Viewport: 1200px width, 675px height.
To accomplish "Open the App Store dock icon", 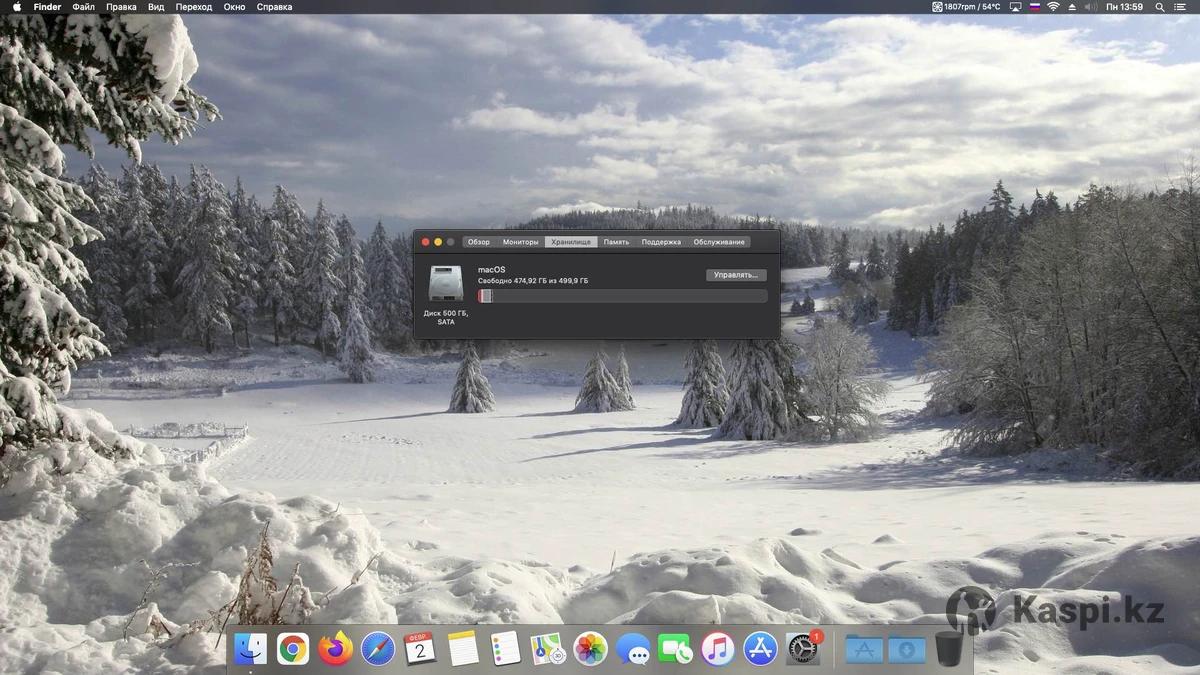I will pos(760,649).
